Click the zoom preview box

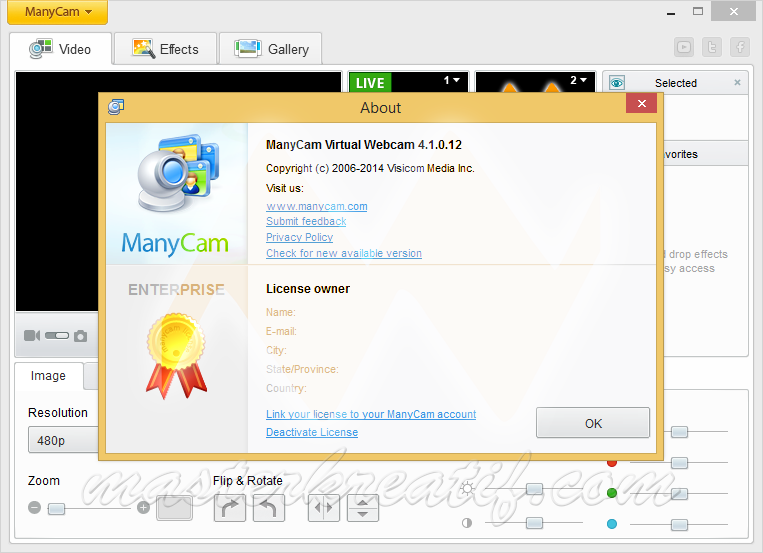tap(174, 508)
